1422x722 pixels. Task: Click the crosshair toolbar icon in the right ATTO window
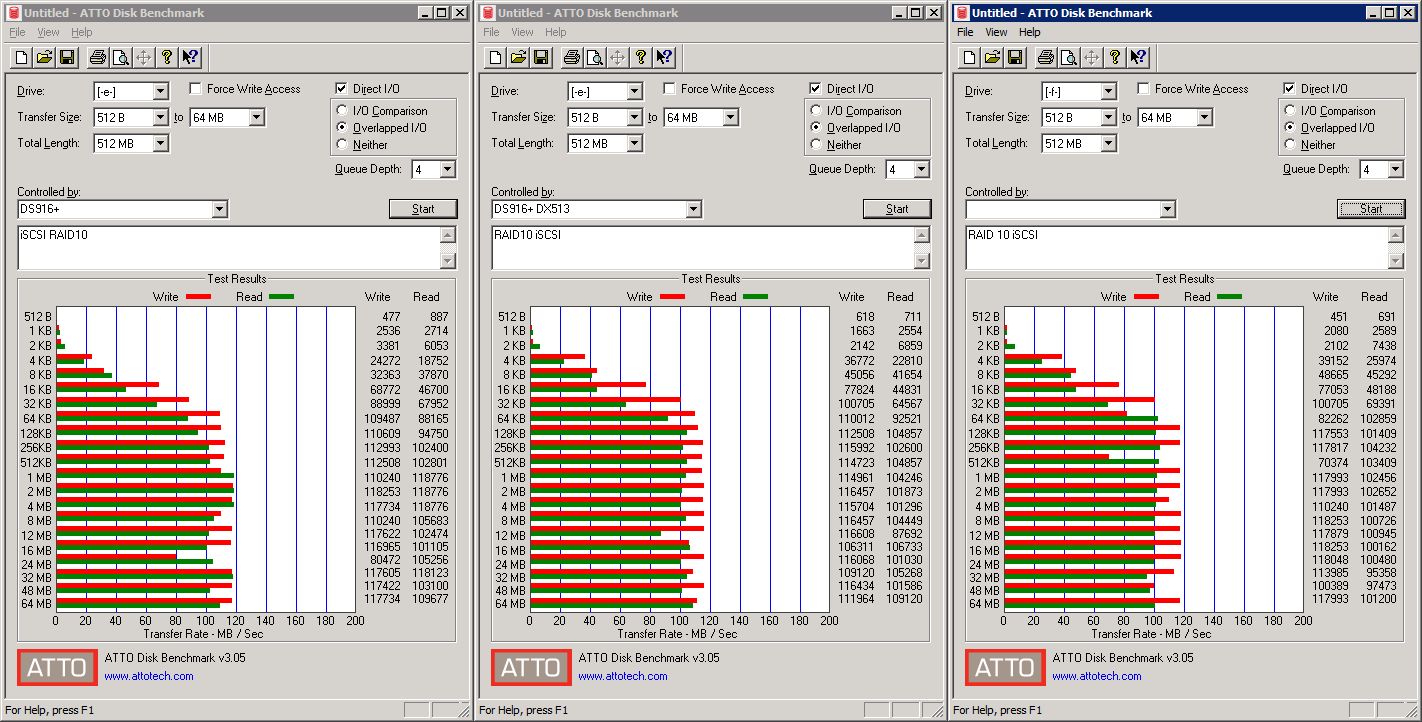(1091, 57)
